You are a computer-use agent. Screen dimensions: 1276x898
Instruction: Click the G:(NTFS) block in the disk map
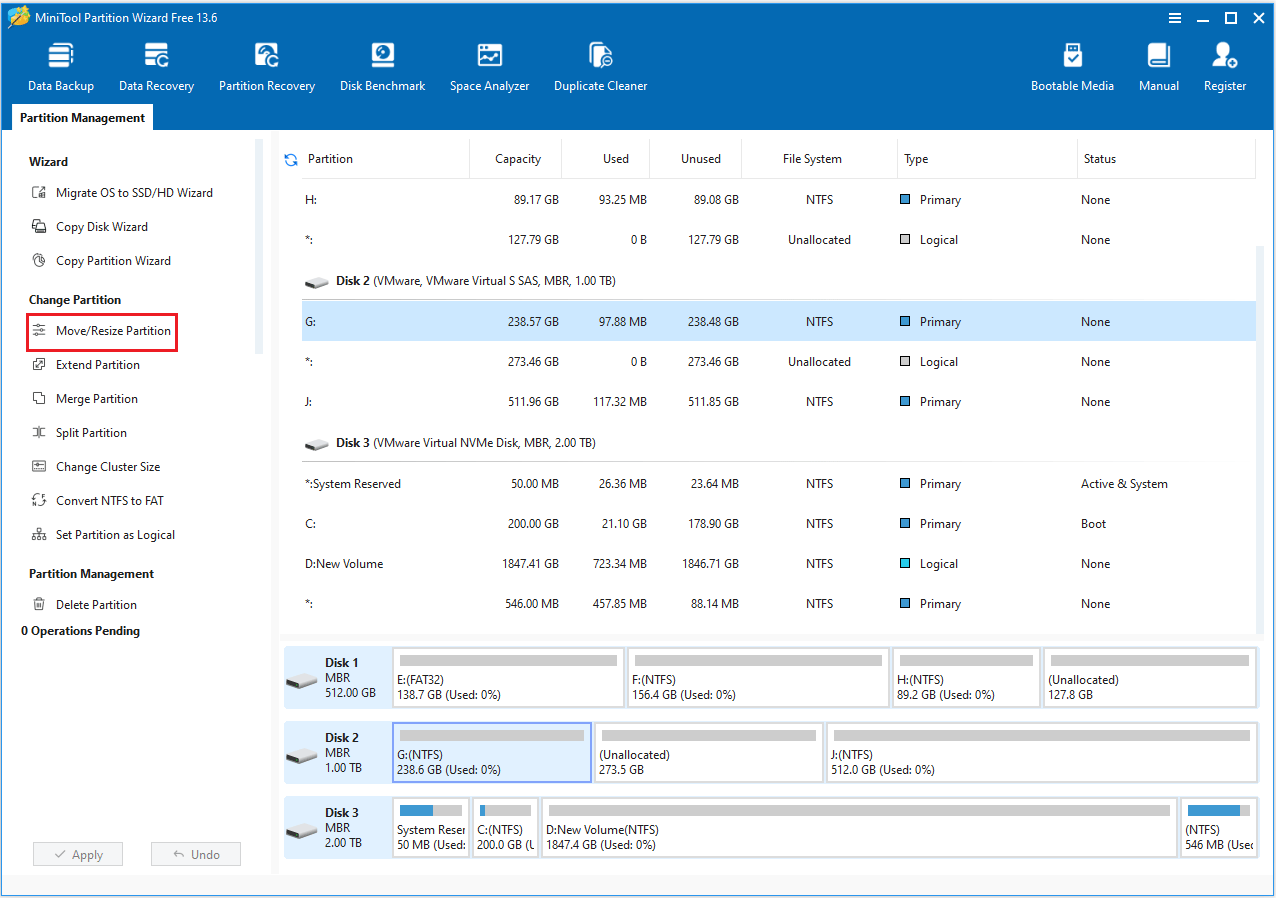[x=492, y=753]
